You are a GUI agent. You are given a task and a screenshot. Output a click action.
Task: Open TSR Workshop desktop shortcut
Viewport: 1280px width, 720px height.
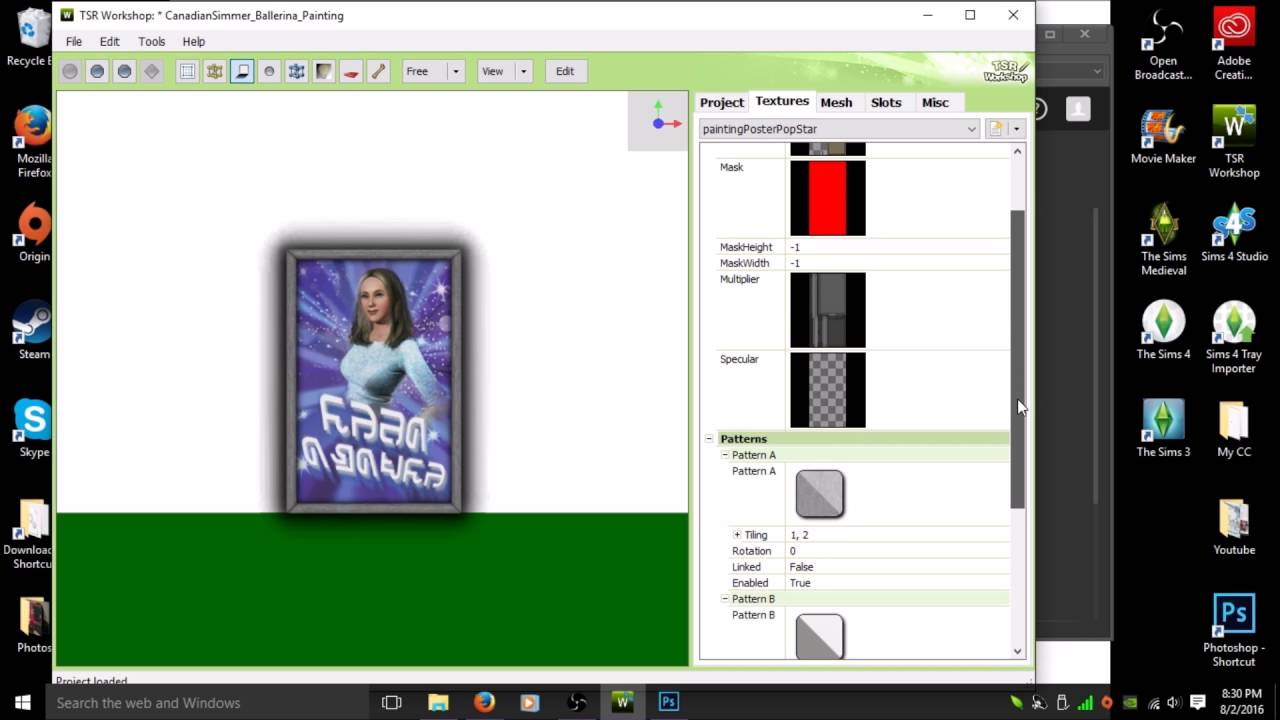[x=1234, y=142]
